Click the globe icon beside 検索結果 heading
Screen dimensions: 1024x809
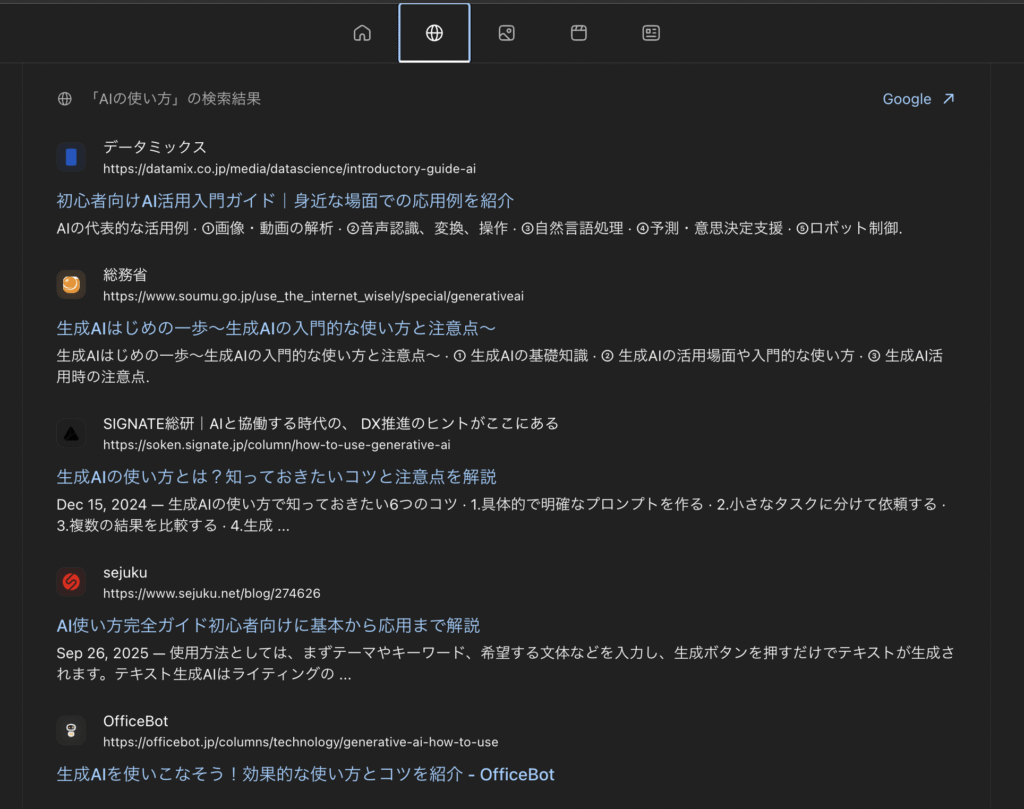pos(65,99)
